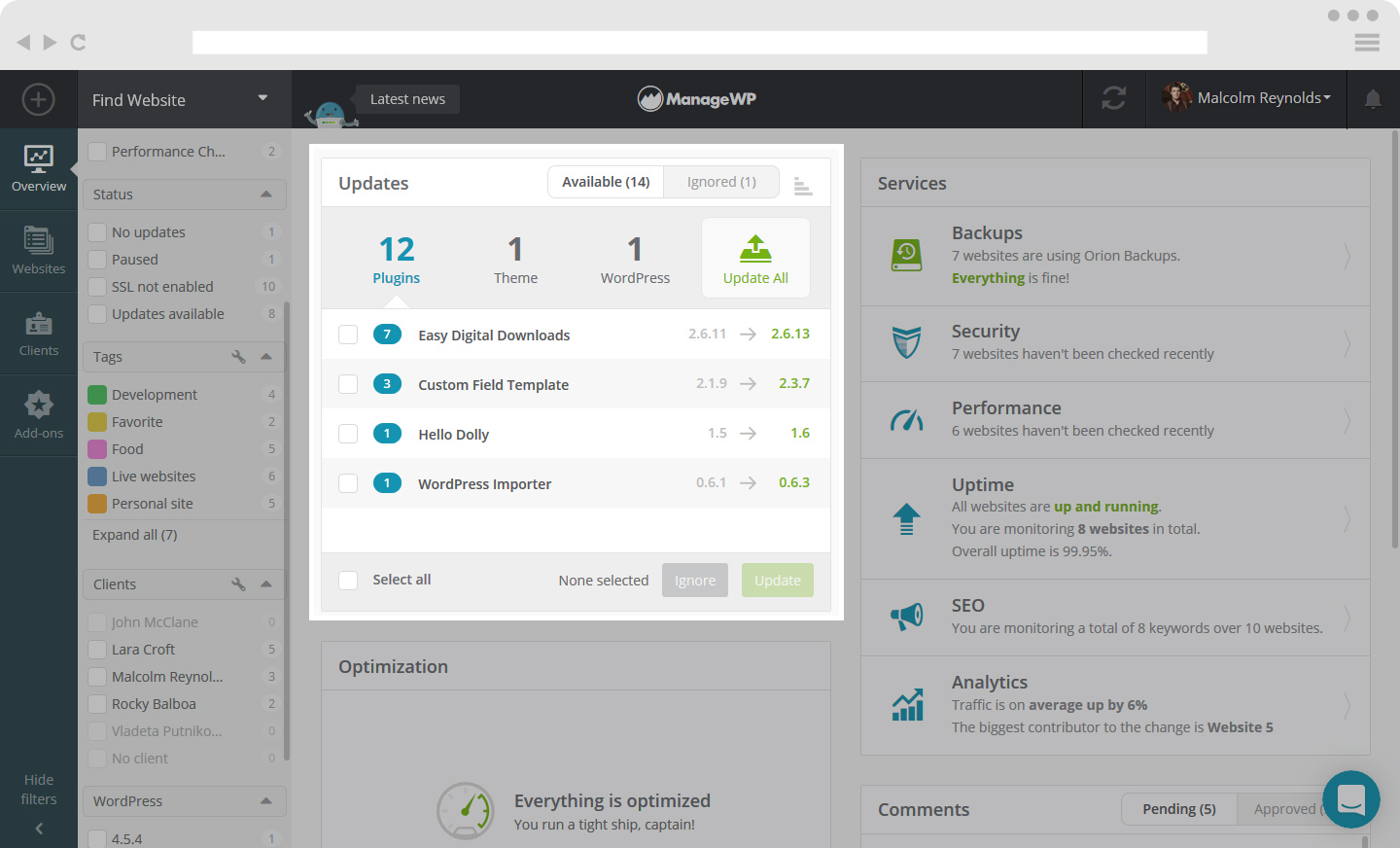Select the 1 WordPress tab
The height and width of the screenshot is (848, 1400).
pyautogui.click(x=635, y=259)
